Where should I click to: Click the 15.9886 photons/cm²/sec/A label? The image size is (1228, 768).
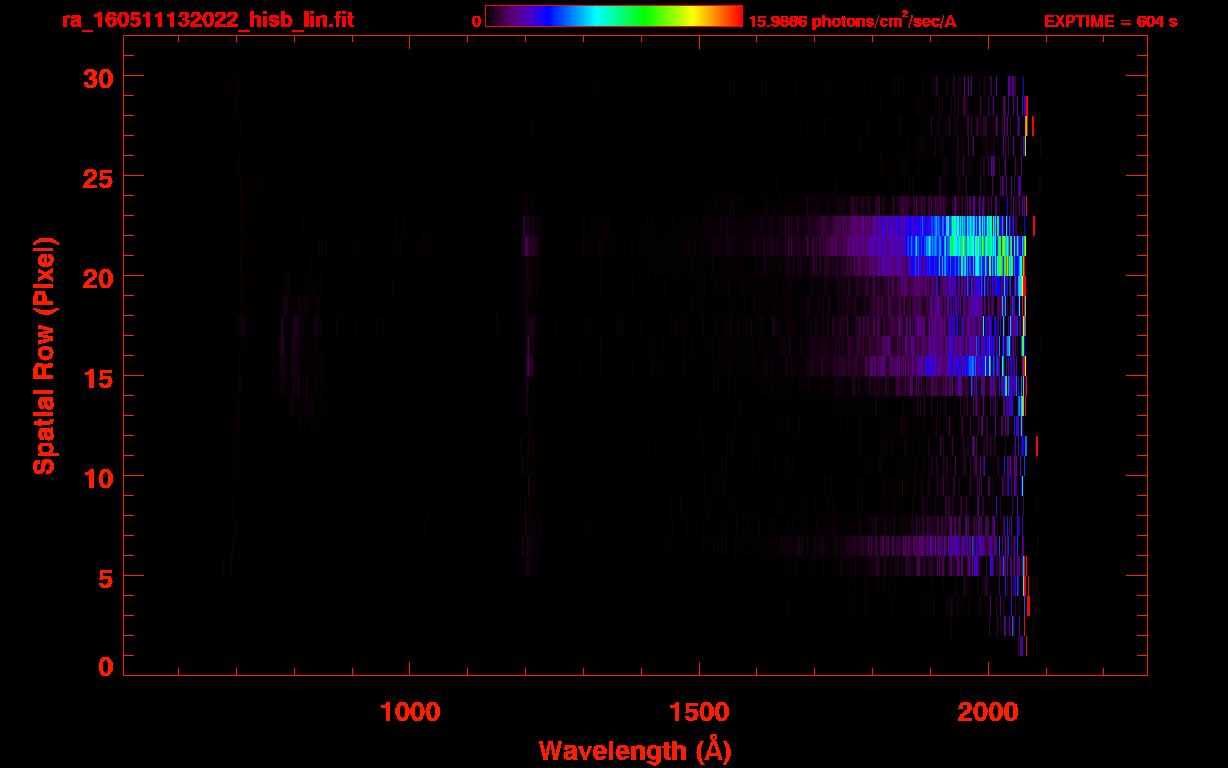852,21
